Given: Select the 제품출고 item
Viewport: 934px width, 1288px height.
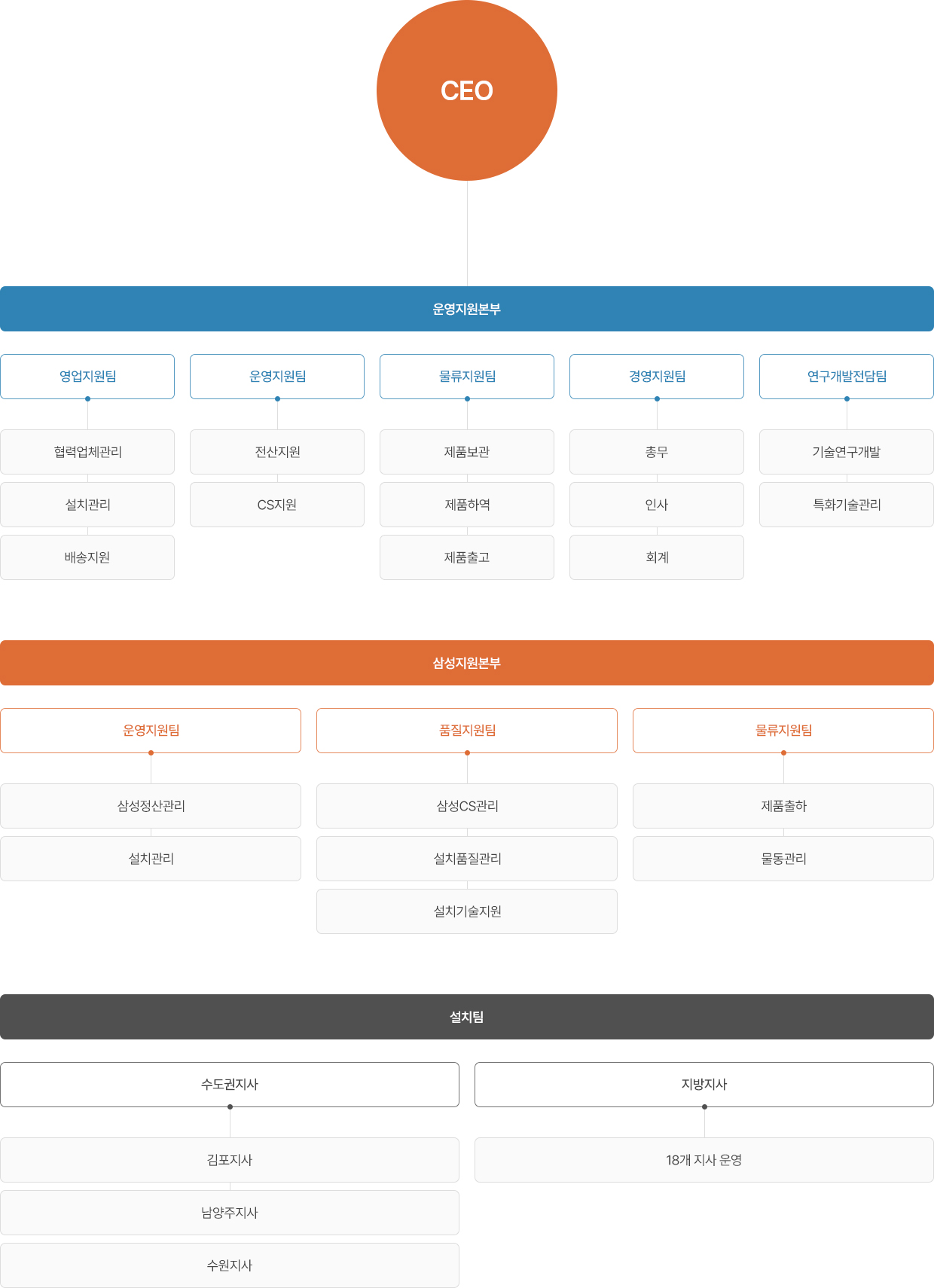Looking at the screenshot, I should pos(467,557).
